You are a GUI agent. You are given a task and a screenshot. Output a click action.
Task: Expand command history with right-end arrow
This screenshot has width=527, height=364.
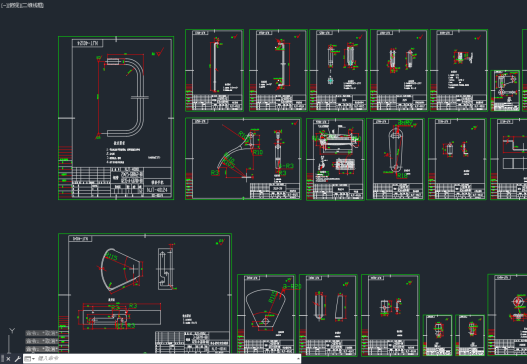tap(298, 359)
